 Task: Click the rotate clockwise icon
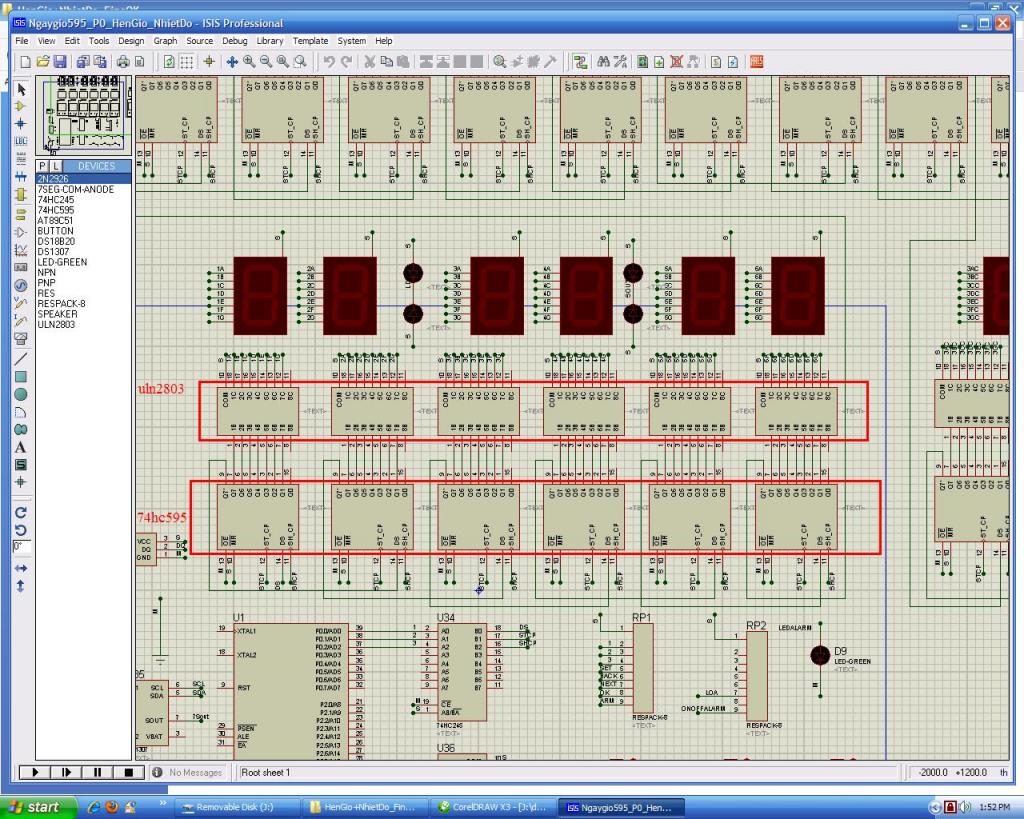[20, 512]
